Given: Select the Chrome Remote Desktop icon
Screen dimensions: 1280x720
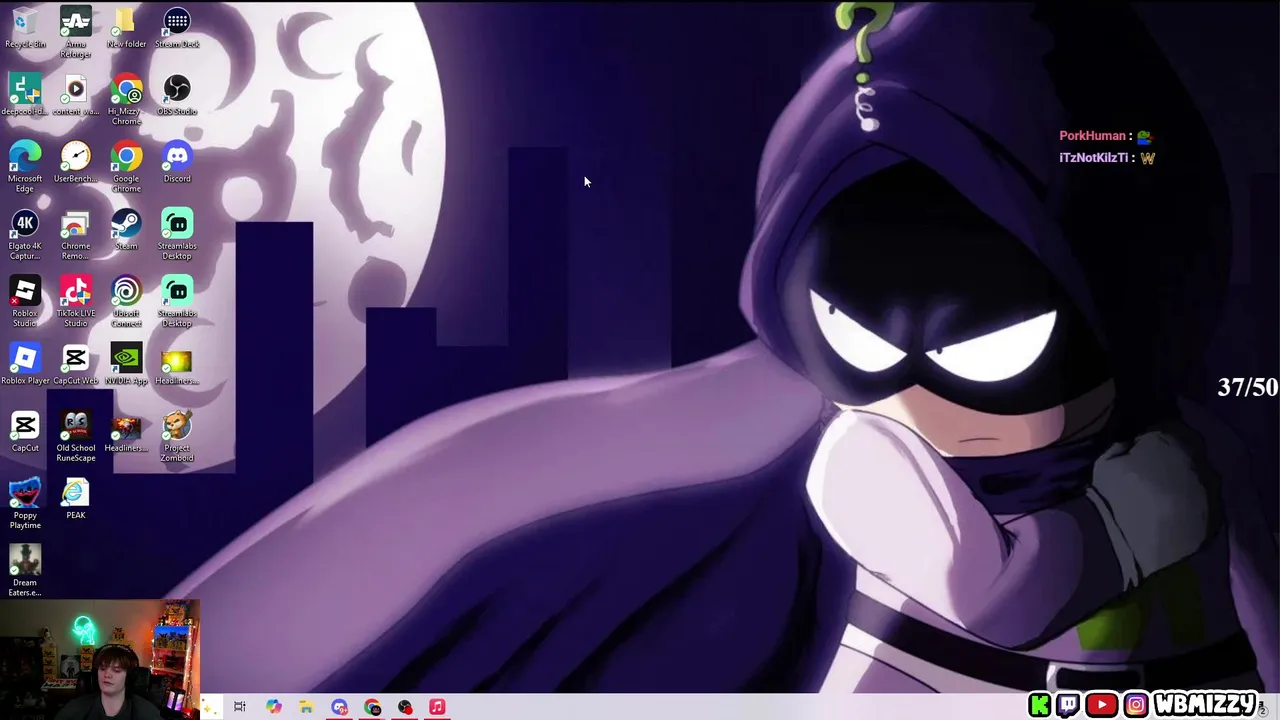Looking at the screenshot, I should [x=75, y=234].
